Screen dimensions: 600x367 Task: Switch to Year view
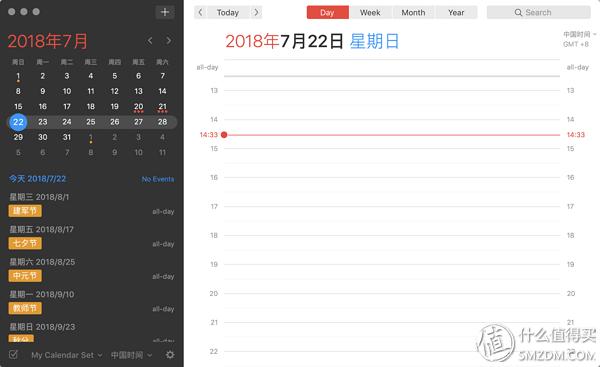pos(456,13)
